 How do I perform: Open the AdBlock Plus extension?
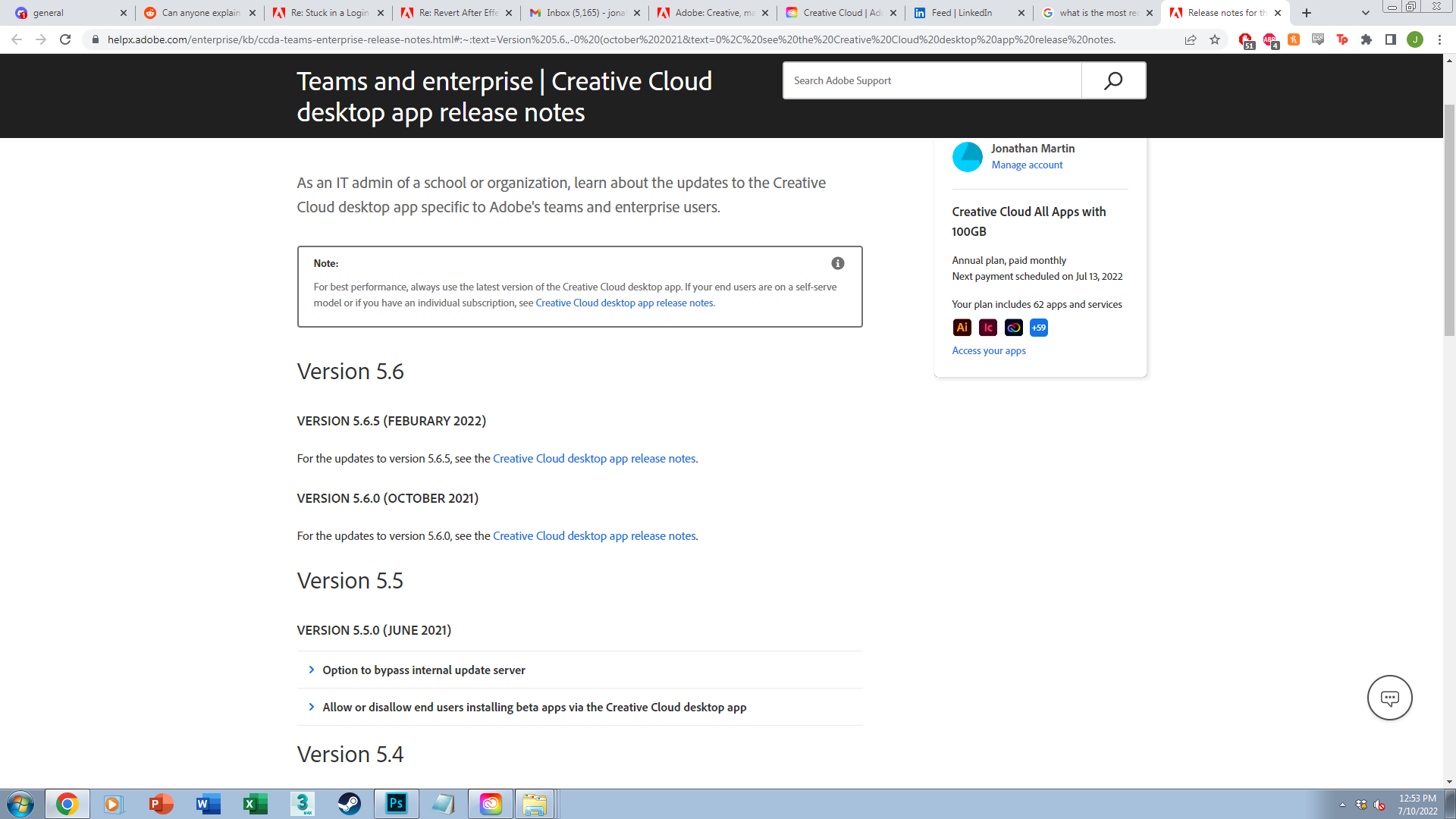(x=1269, y=39)
